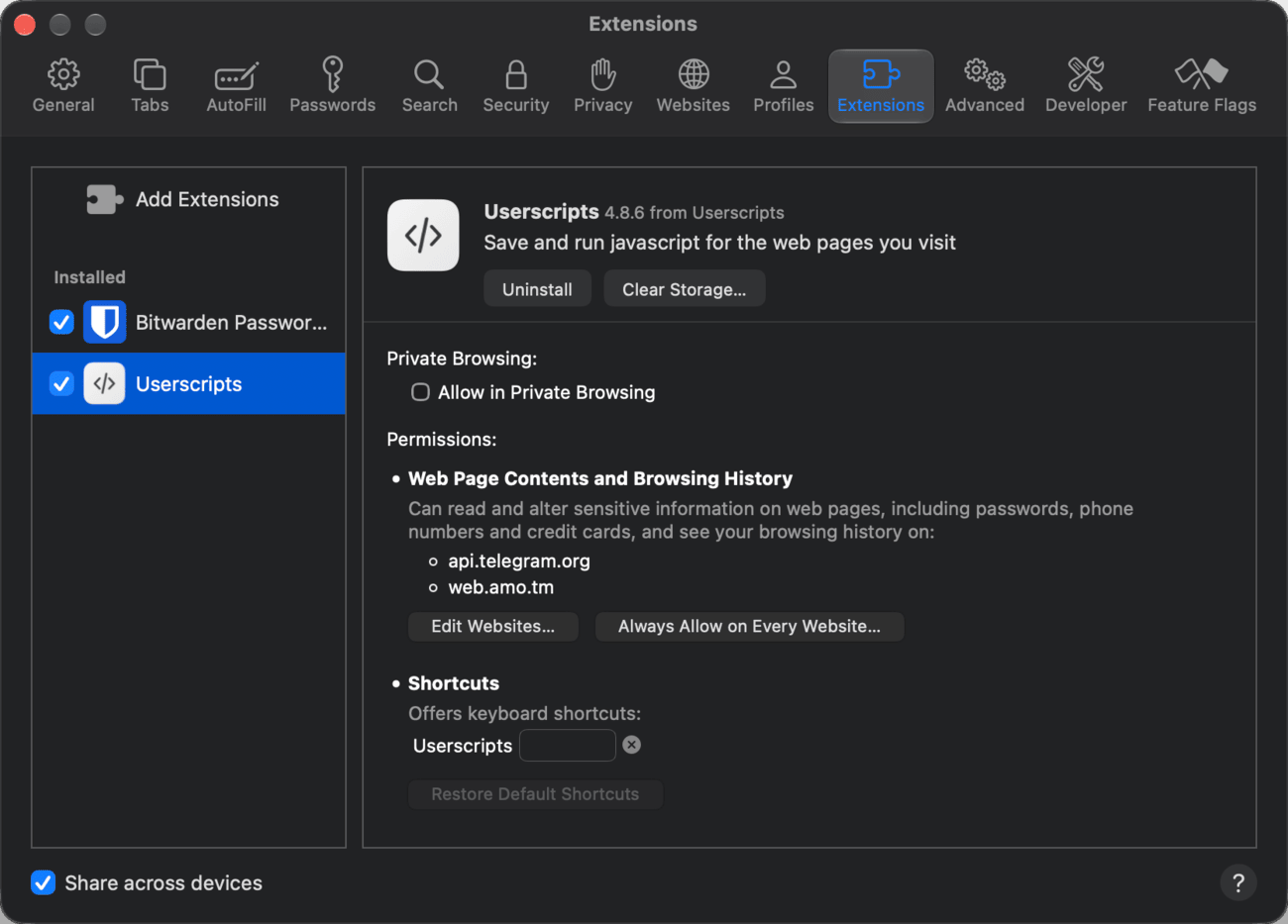Uncheck the Userscripts extension checkbox
The image size is (1288, 924).
tap(61, 383)
